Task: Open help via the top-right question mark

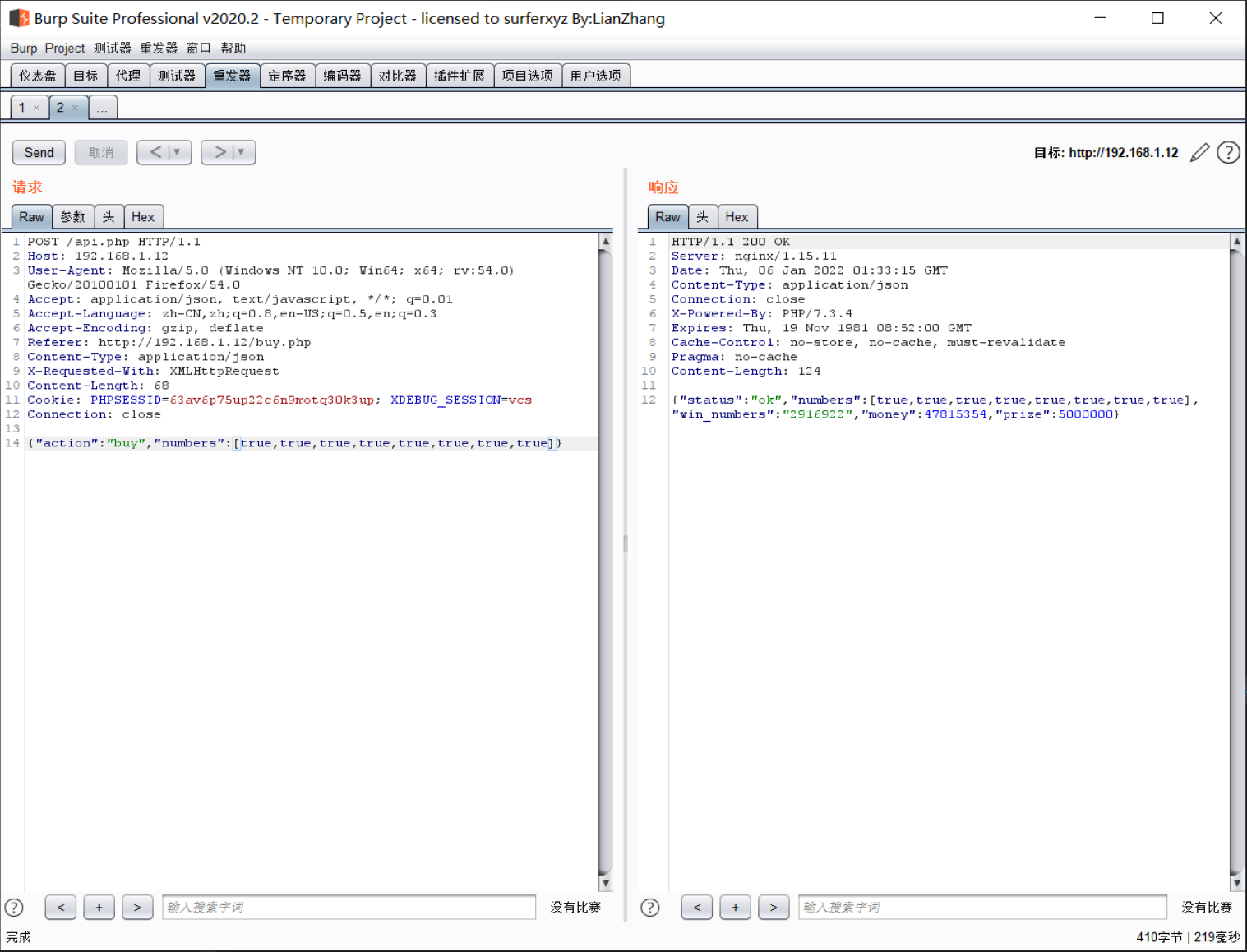Action: coord(1228,152)
